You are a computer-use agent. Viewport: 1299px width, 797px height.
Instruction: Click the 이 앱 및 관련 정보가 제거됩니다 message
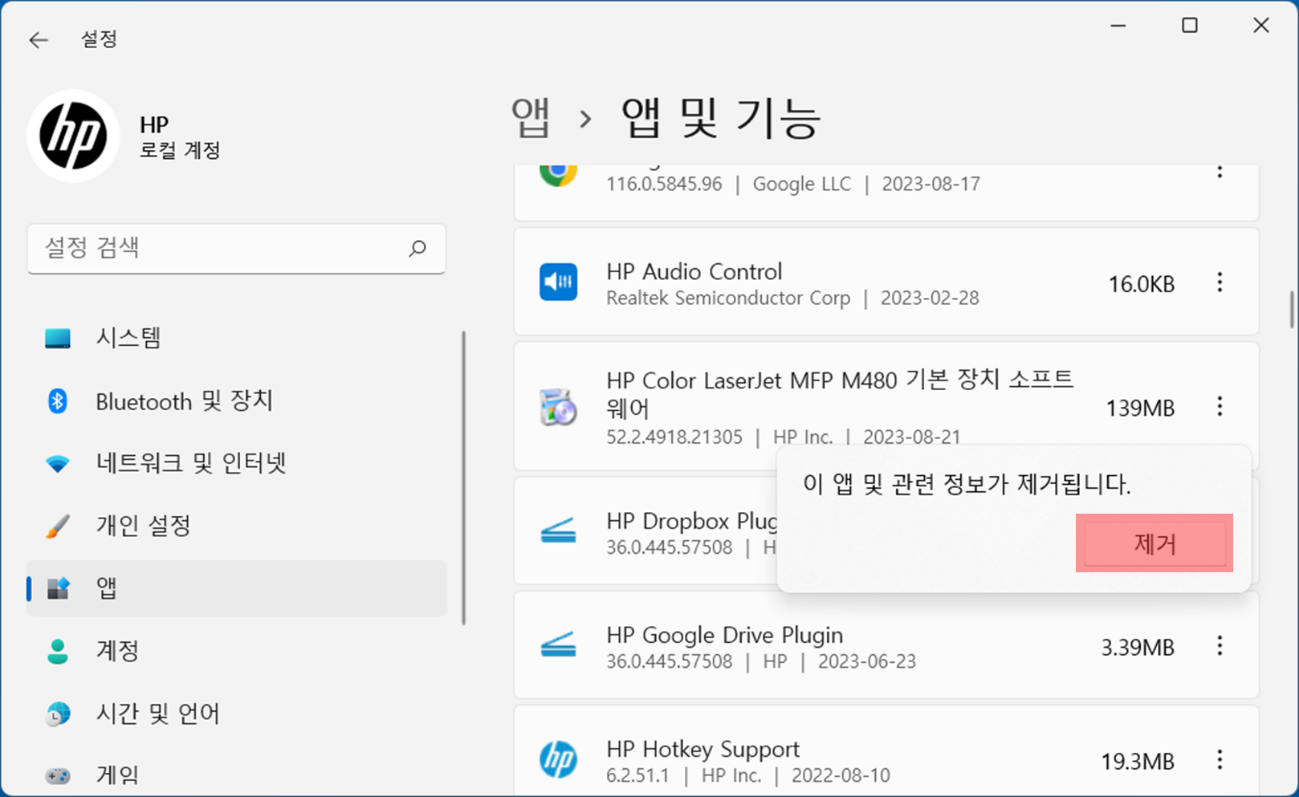tap(967, 485)
